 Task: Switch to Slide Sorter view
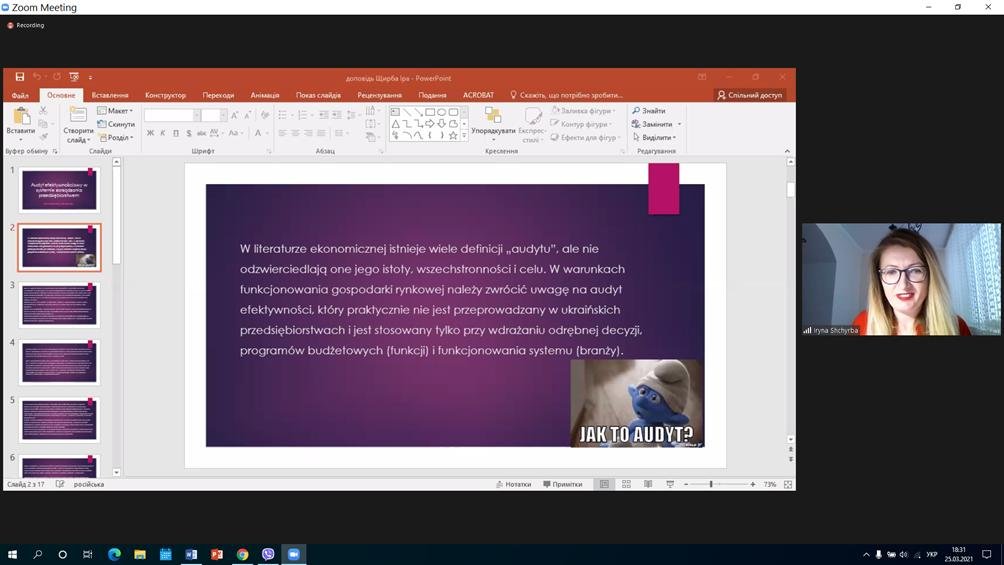[x=626, y=484]
